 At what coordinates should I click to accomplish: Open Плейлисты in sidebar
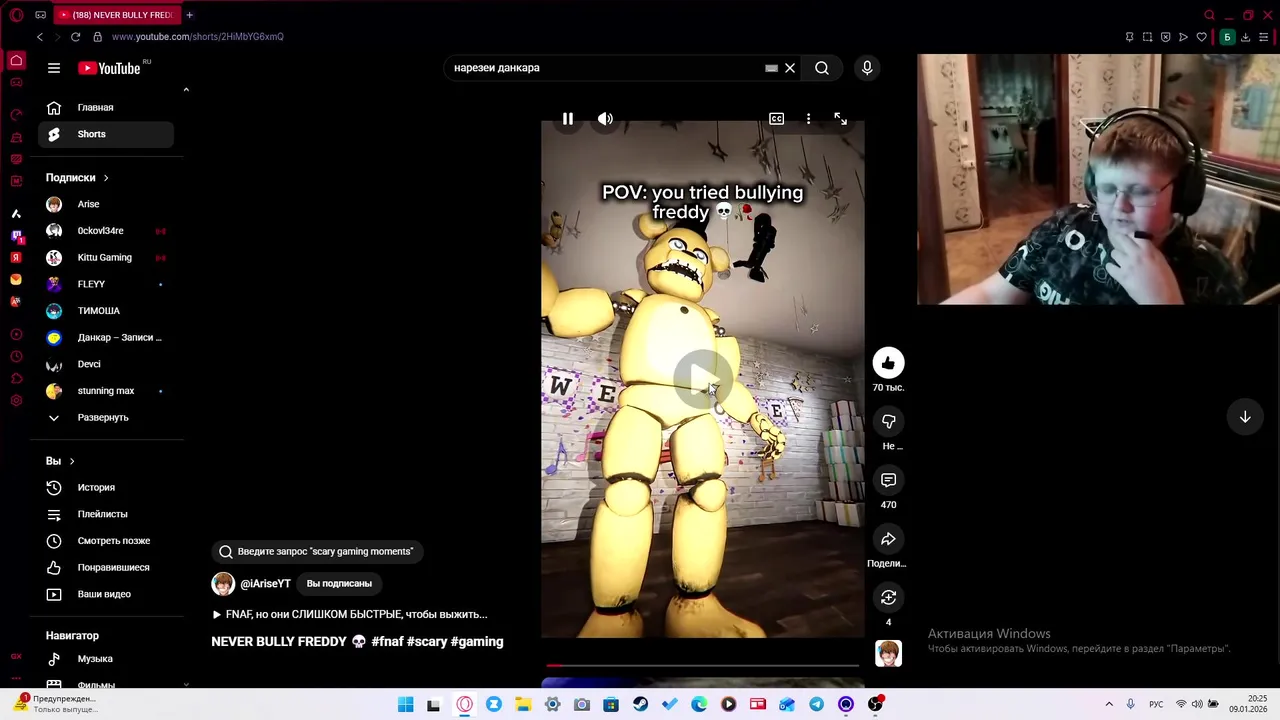(x=106, y=514)
